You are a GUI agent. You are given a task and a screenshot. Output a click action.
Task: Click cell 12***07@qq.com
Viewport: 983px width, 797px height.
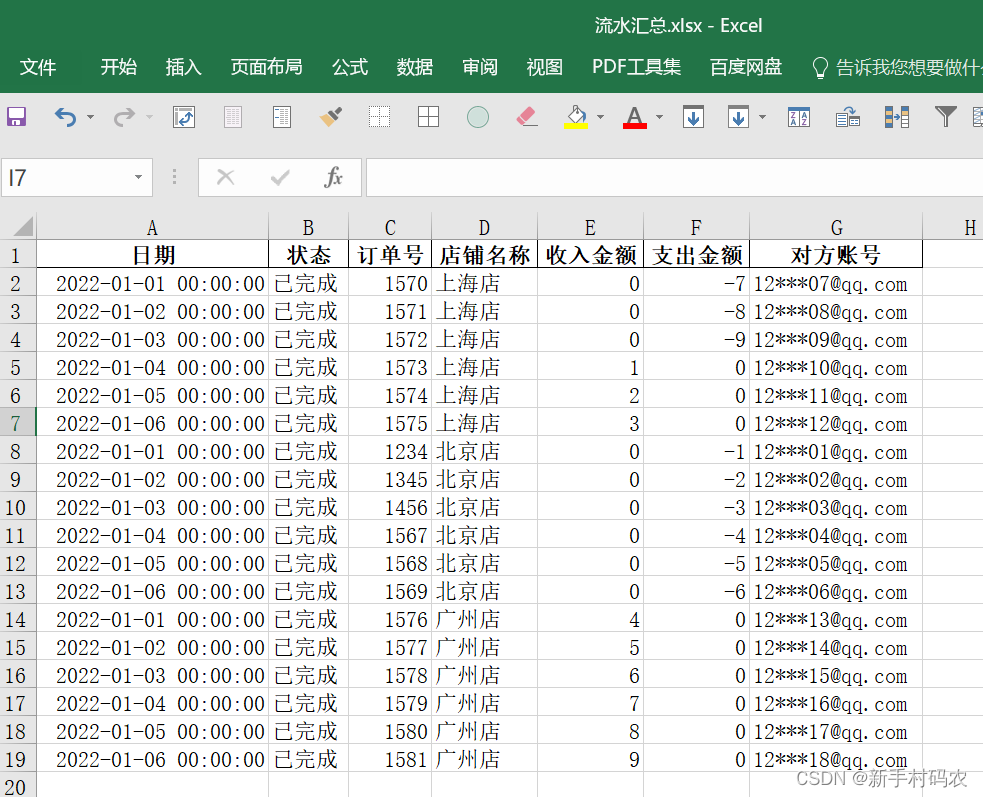(836, 283)
